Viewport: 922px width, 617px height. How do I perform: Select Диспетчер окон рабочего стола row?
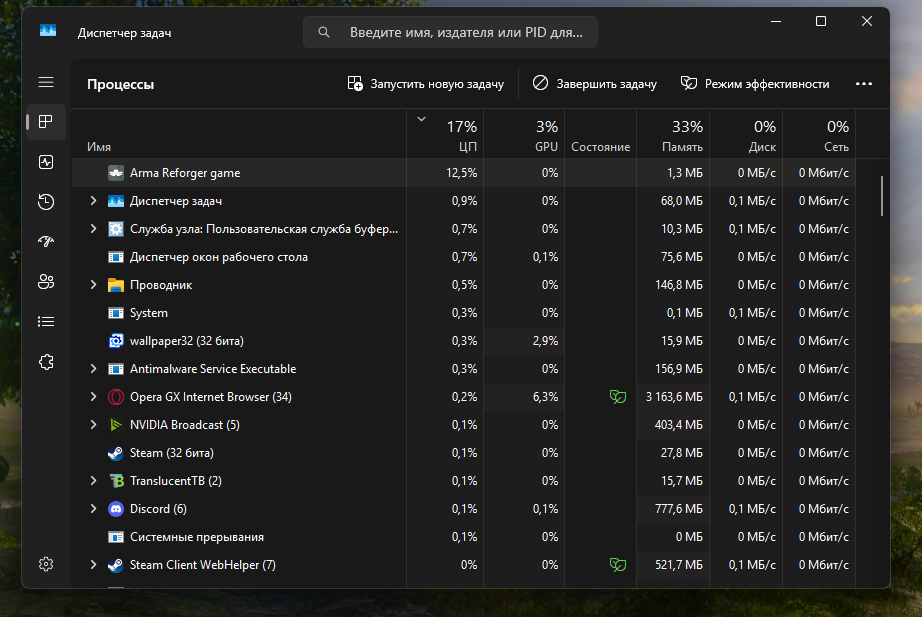tap(463, 257)
